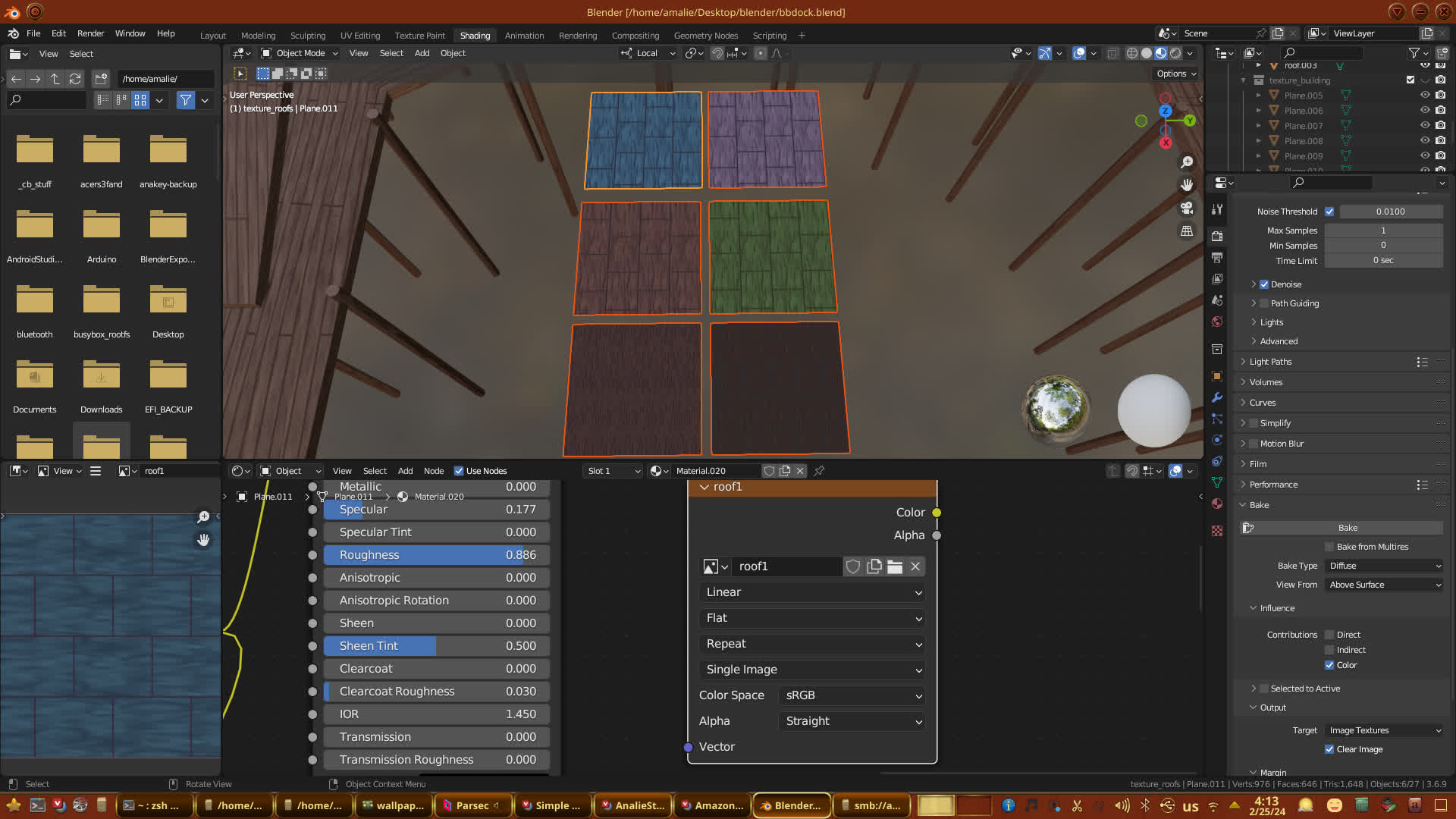The image size is (1456, 819).
Task: Toggle Denoise checkbox
Action: (1264, 284)
